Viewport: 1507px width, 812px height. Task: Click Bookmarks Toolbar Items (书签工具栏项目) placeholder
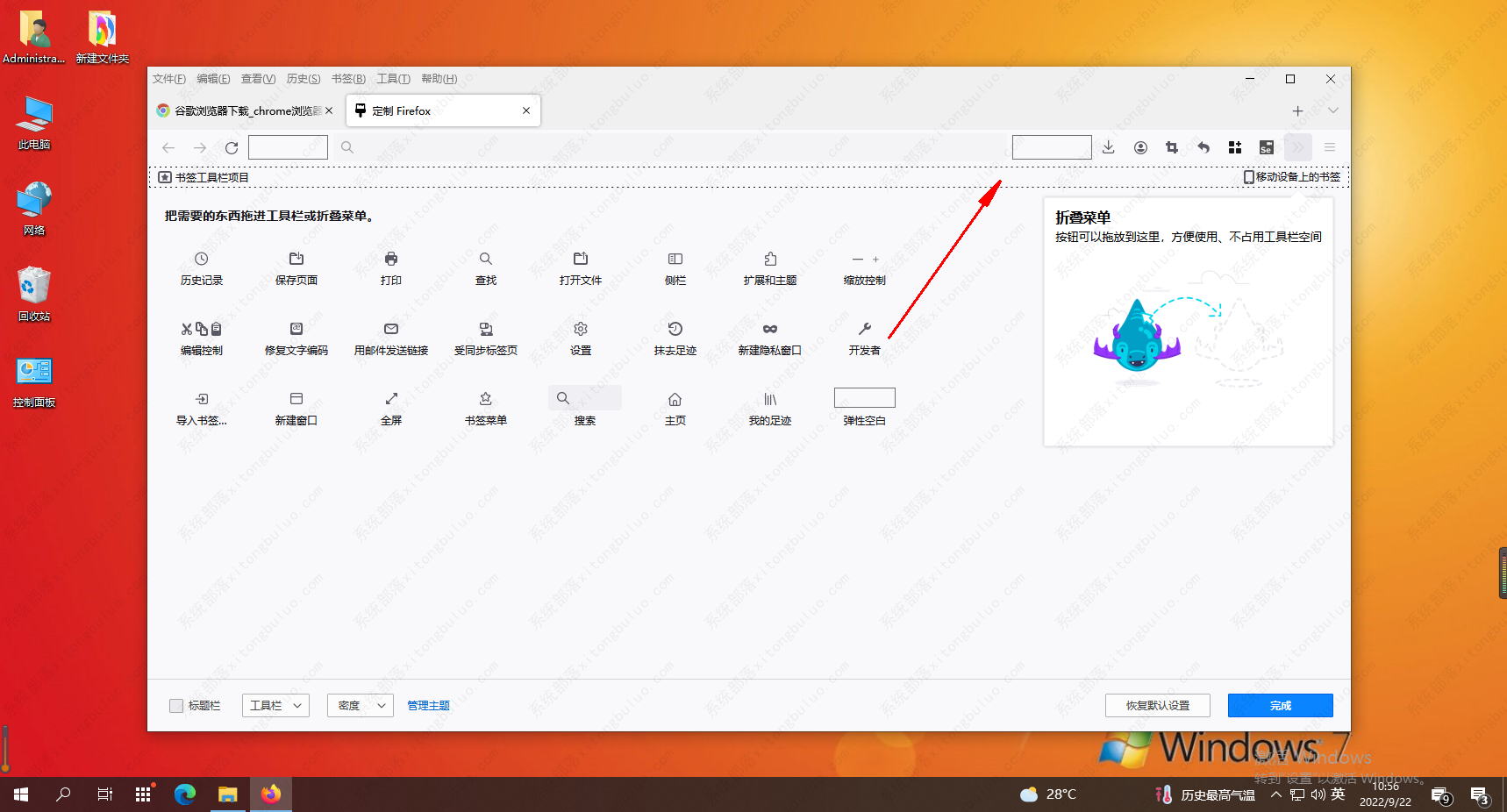click(204, 177)
